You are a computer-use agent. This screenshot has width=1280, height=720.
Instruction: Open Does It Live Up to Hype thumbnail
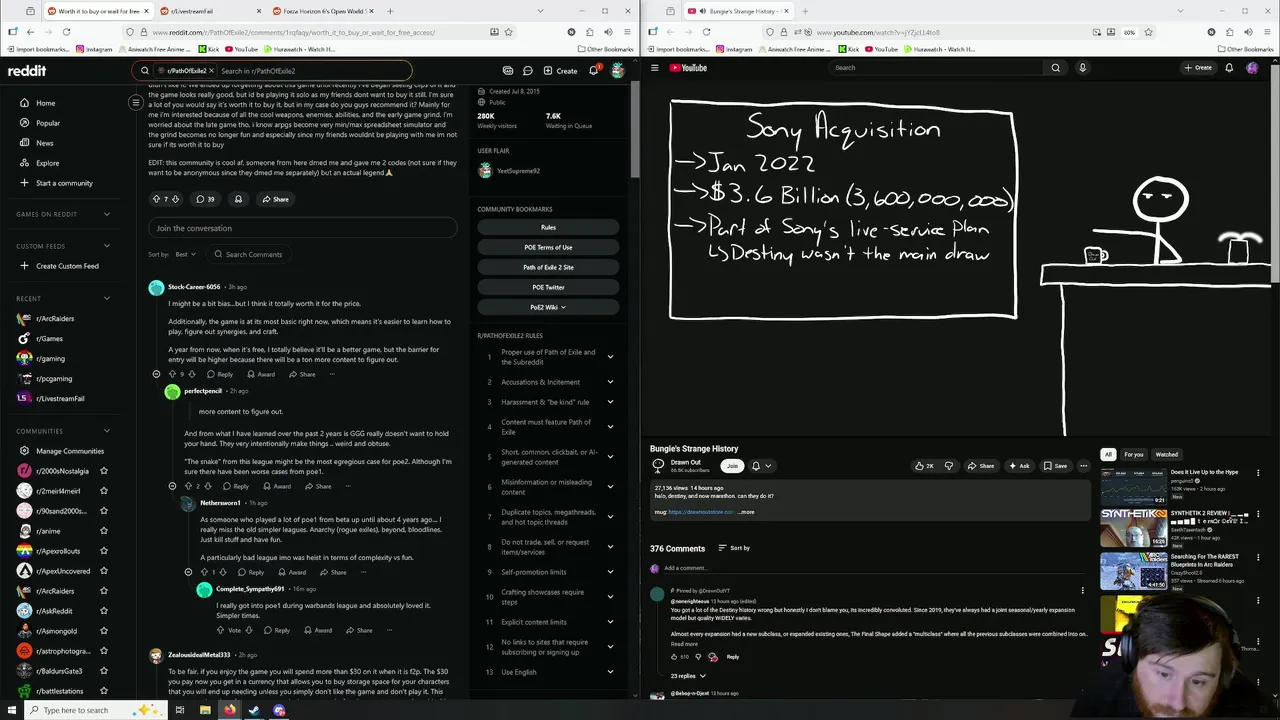pos(1134,486)
